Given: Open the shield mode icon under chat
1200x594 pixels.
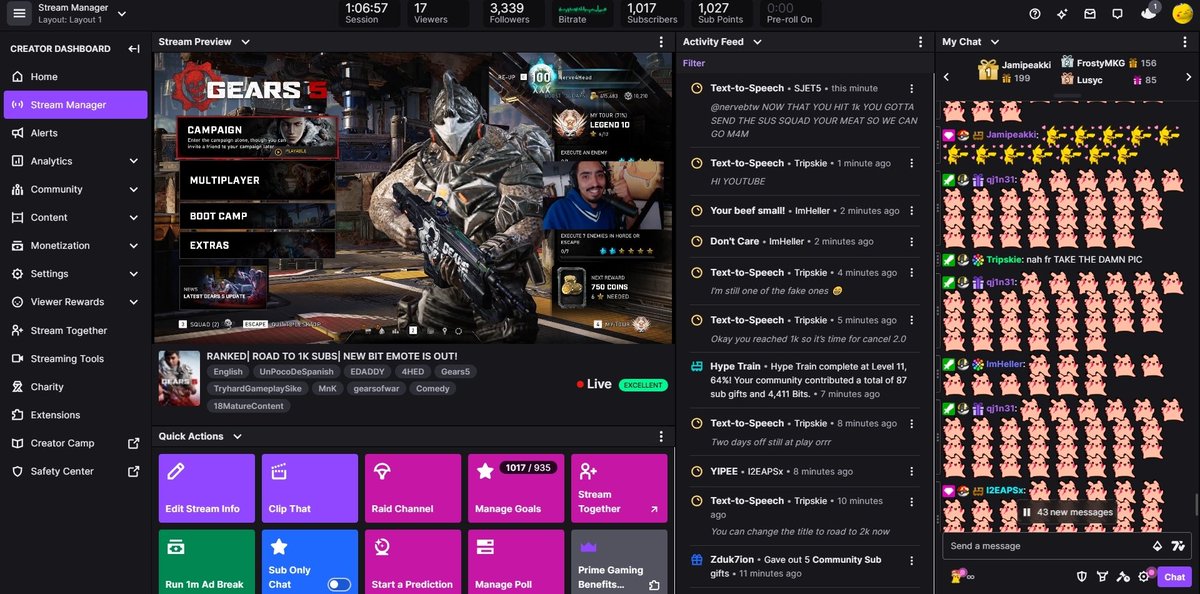Looking at the screenshot, I should tap(1081, 577).
